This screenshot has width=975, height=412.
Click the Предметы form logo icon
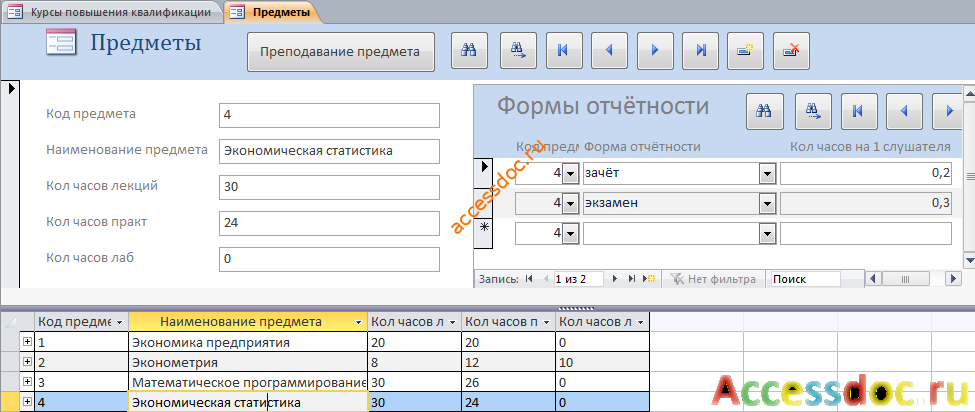61,43
